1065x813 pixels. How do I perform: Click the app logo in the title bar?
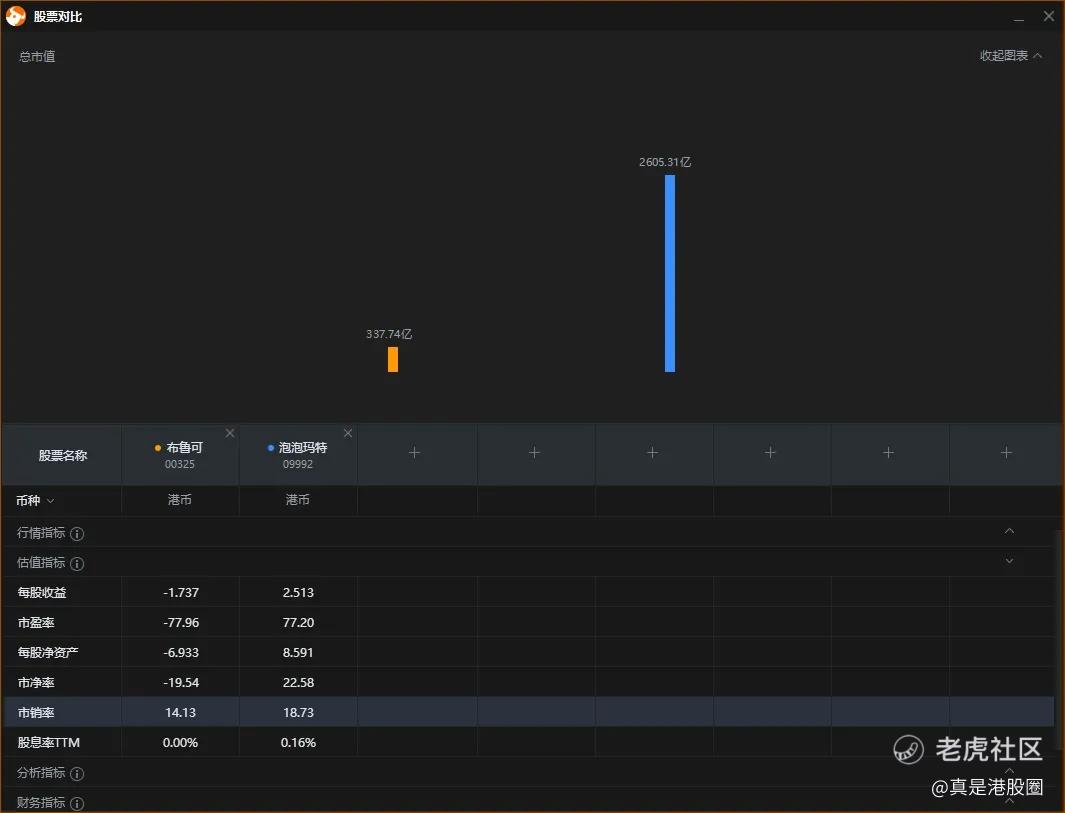[16, 16]
